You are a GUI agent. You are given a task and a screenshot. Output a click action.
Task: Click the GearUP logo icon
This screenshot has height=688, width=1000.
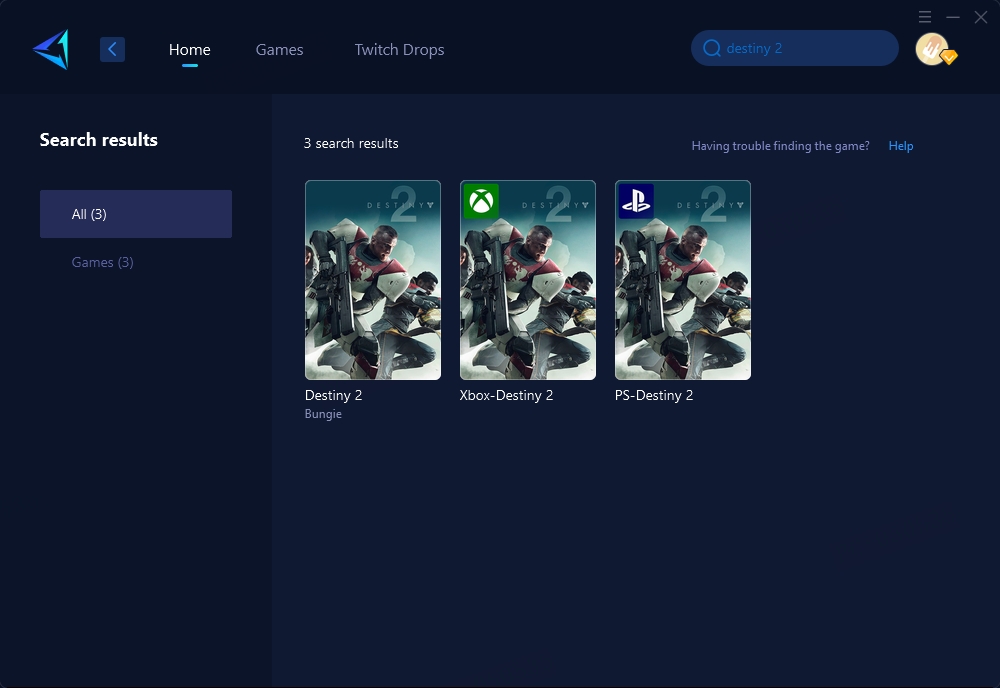pos(51,49)
